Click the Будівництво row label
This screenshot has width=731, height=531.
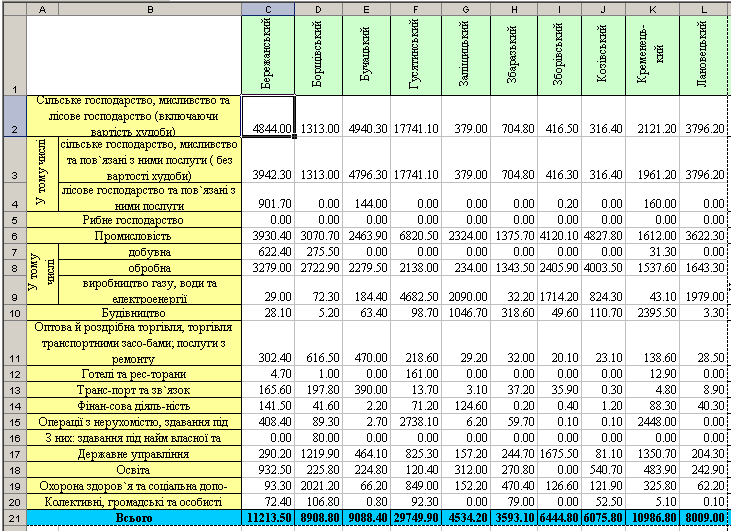click(x=134, y=313)
